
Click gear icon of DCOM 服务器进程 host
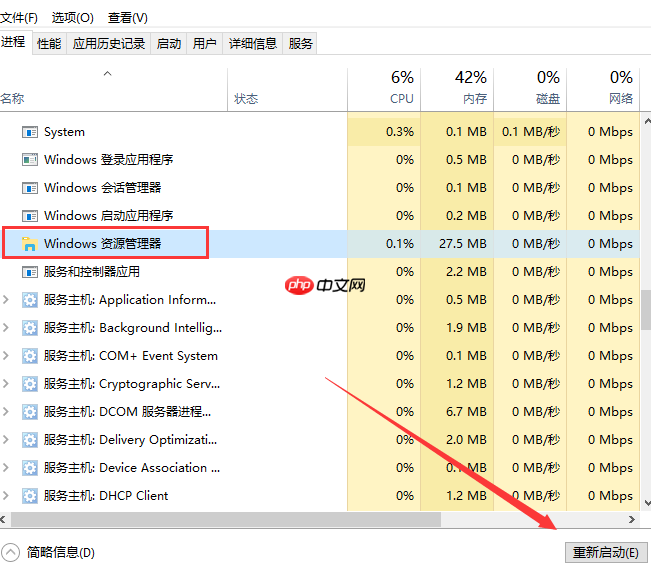29,412
